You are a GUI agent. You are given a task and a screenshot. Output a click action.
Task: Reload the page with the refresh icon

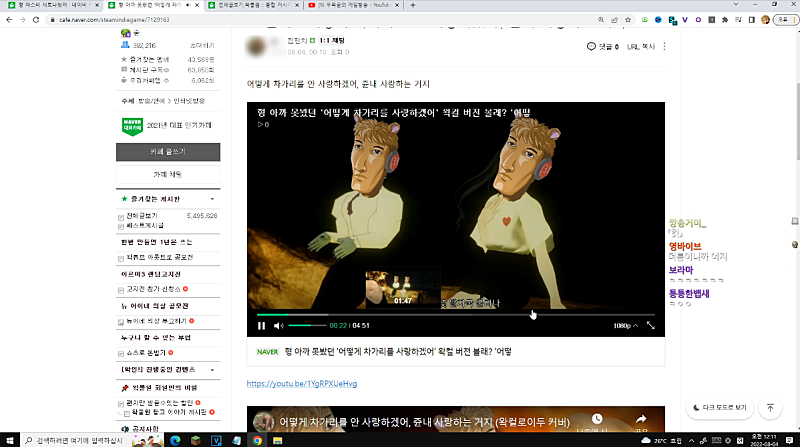pyautogui.click(x=36, y=20)
